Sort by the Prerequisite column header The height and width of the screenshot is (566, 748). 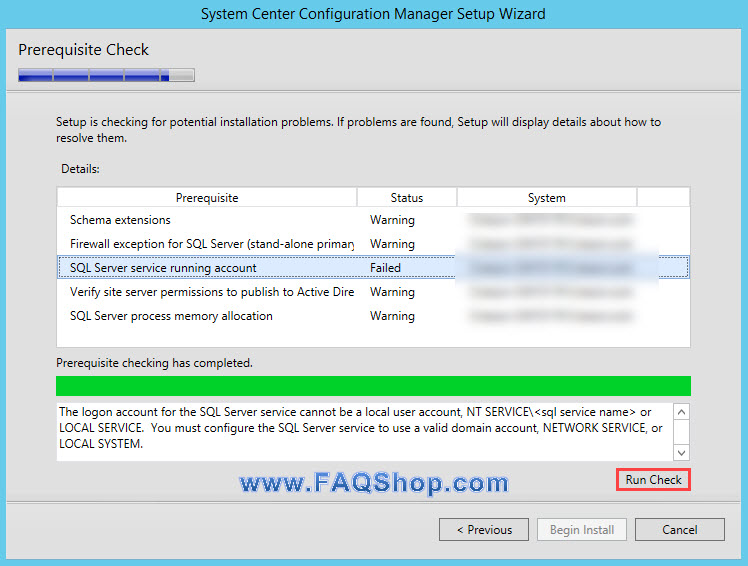(x=207, y=198)
